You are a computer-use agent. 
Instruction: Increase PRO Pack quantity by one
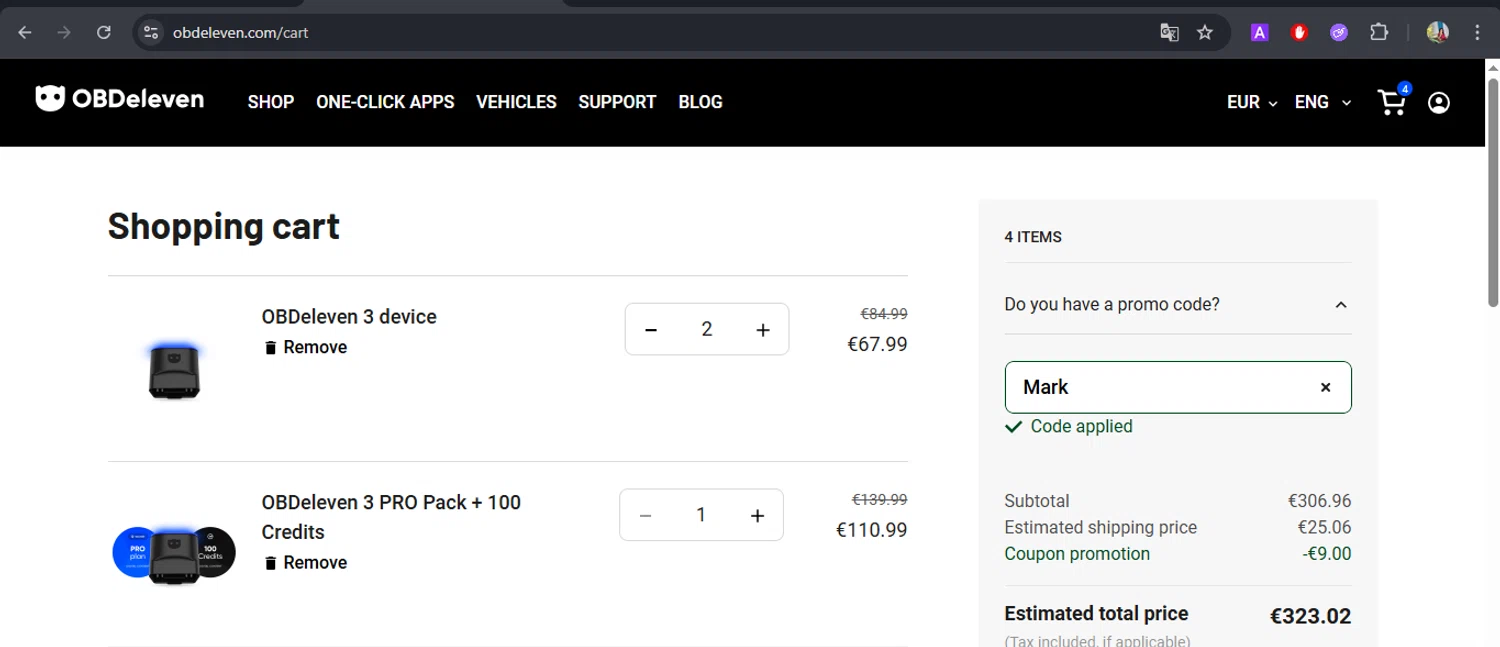[x=757, y=516]
